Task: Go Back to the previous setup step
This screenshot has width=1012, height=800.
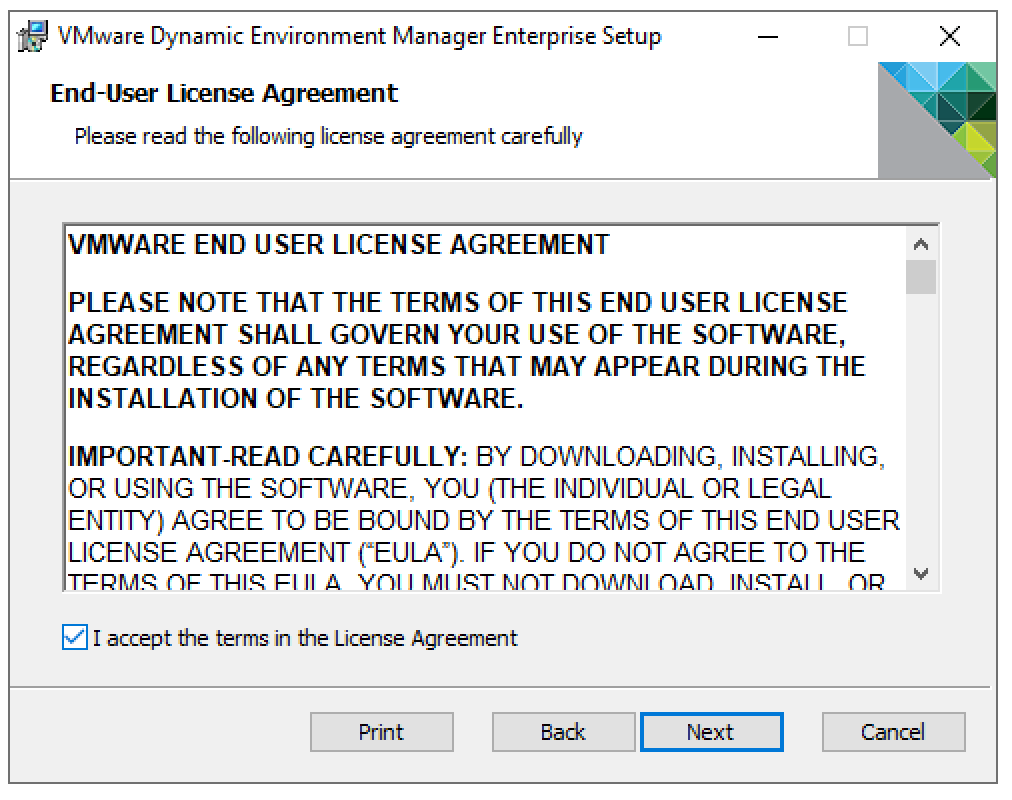Action: click(x=563, y=732)
